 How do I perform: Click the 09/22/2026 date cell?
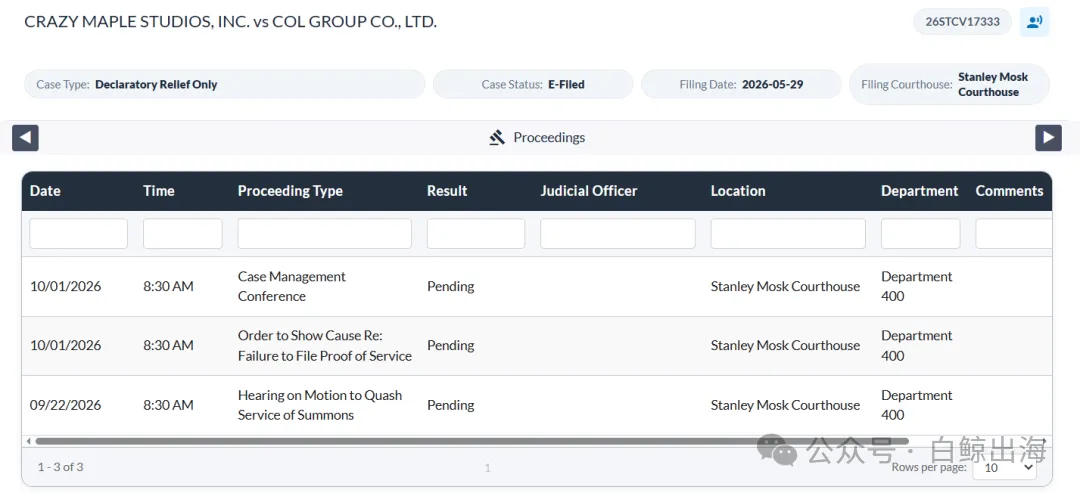[x=65, y=405]
